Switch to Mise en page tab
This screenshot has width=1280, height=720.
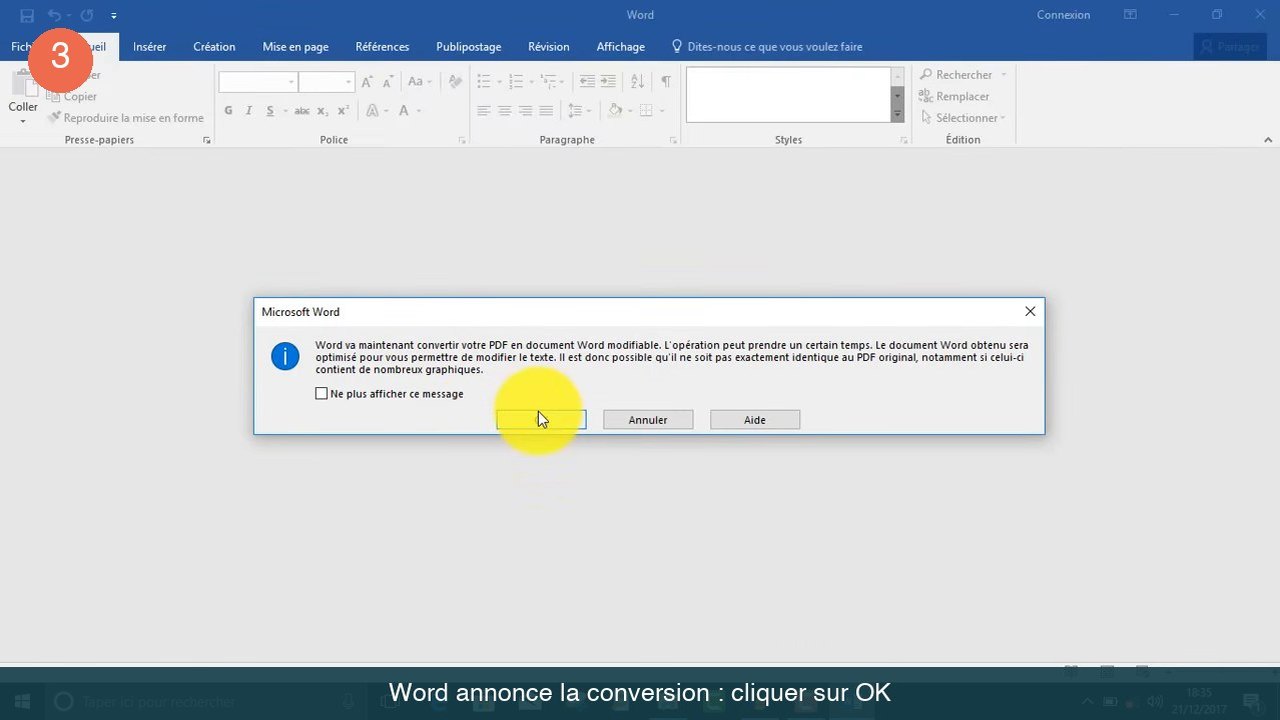point(295,47)
